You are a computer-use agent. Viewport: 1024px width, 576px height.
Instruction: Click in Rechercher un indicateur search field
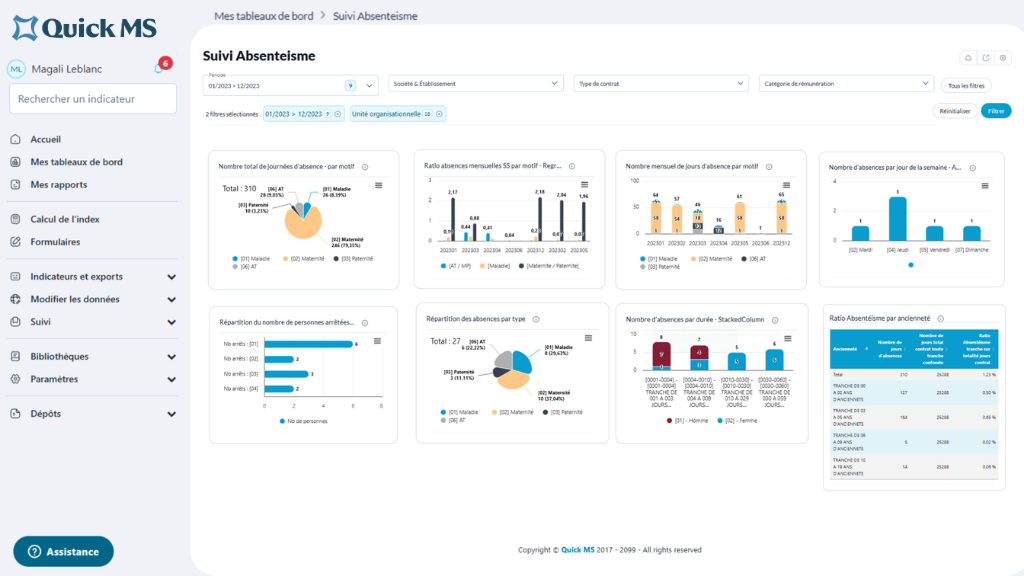[93, 99]
